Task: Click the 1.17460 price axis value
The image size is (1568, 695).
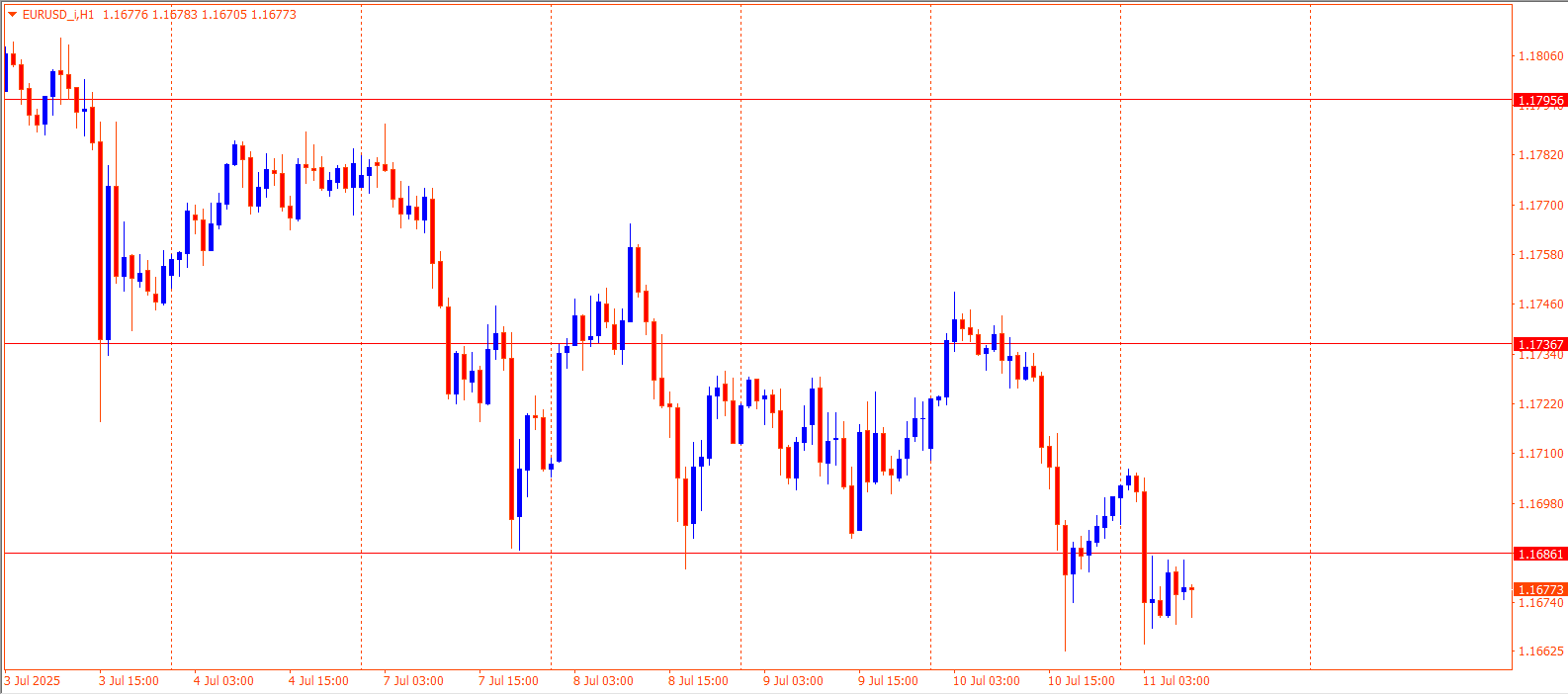Action: tap(1541, 304)
